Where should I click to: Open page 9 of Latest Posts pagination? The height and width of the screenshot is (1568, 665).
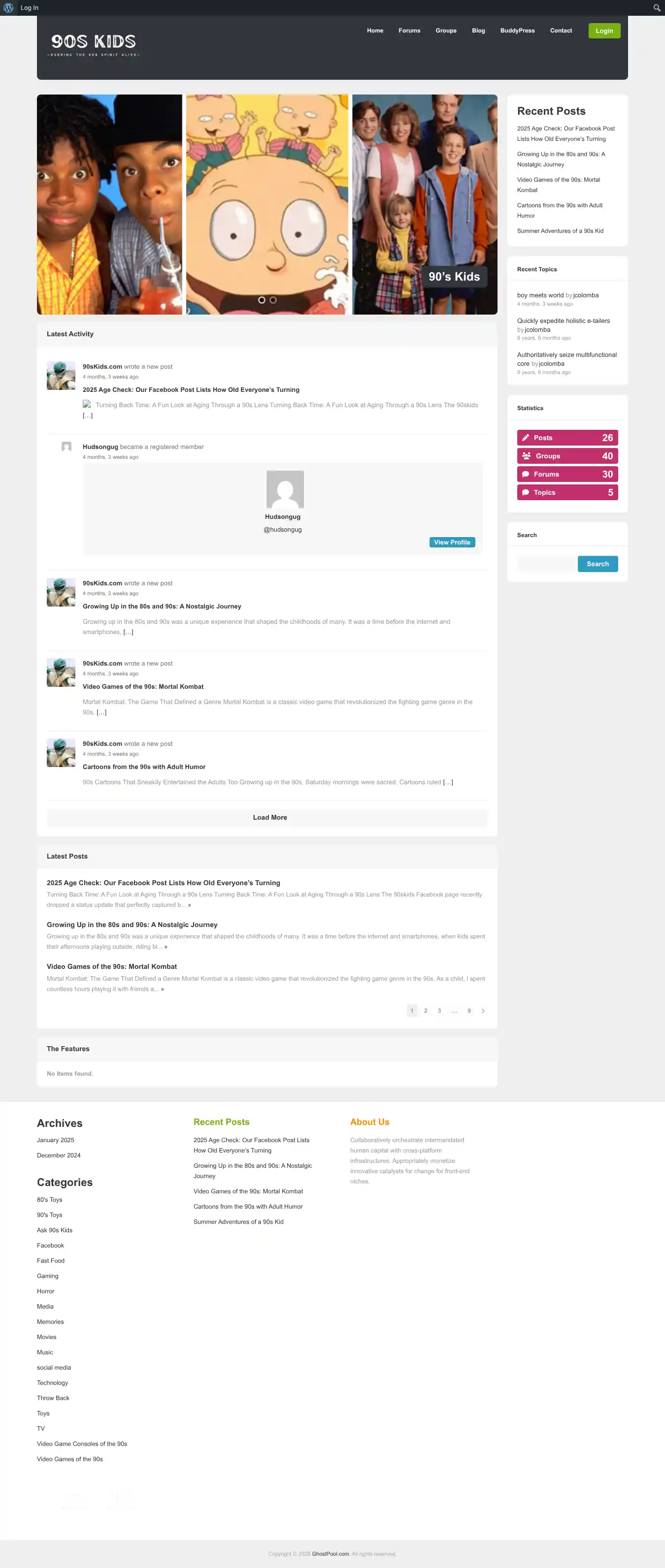tap(469, 1010)
